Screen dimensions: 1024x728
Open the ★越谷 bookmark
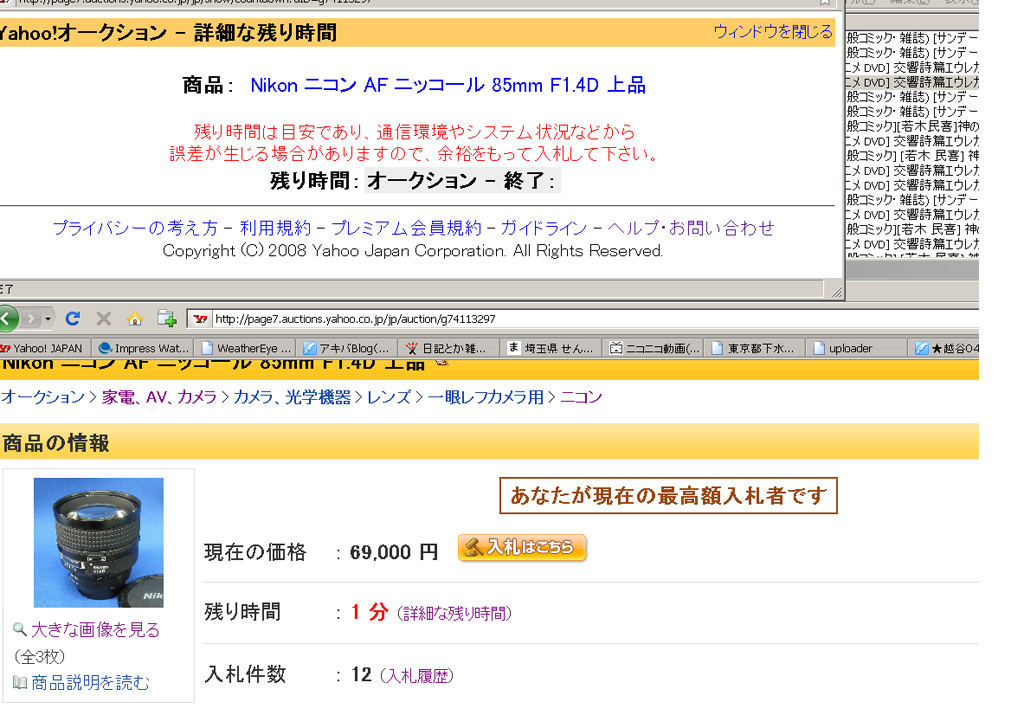pyautogui.click(x=946, y=349)
